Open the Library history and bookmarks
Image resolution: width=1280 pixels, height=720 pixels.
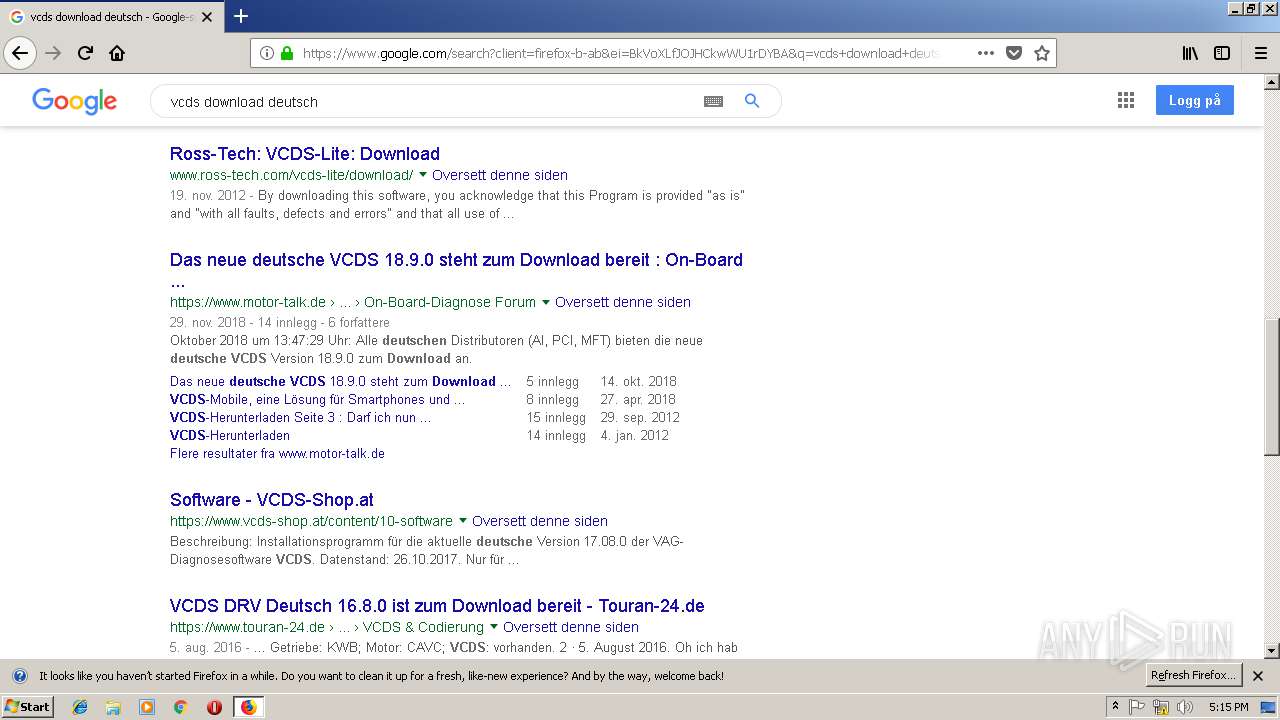pos(1190,53)
